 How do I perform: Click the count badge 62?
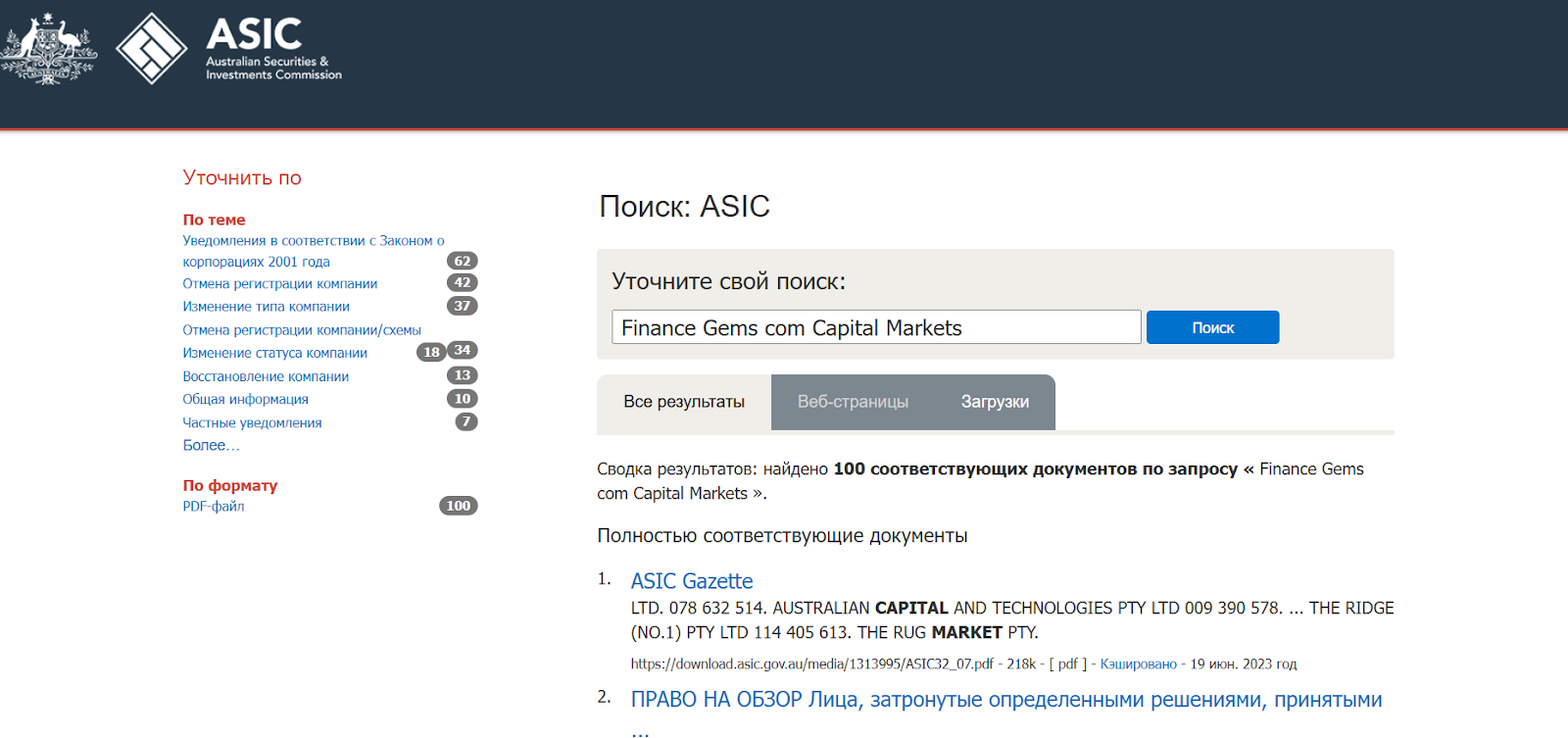point(463,261)
